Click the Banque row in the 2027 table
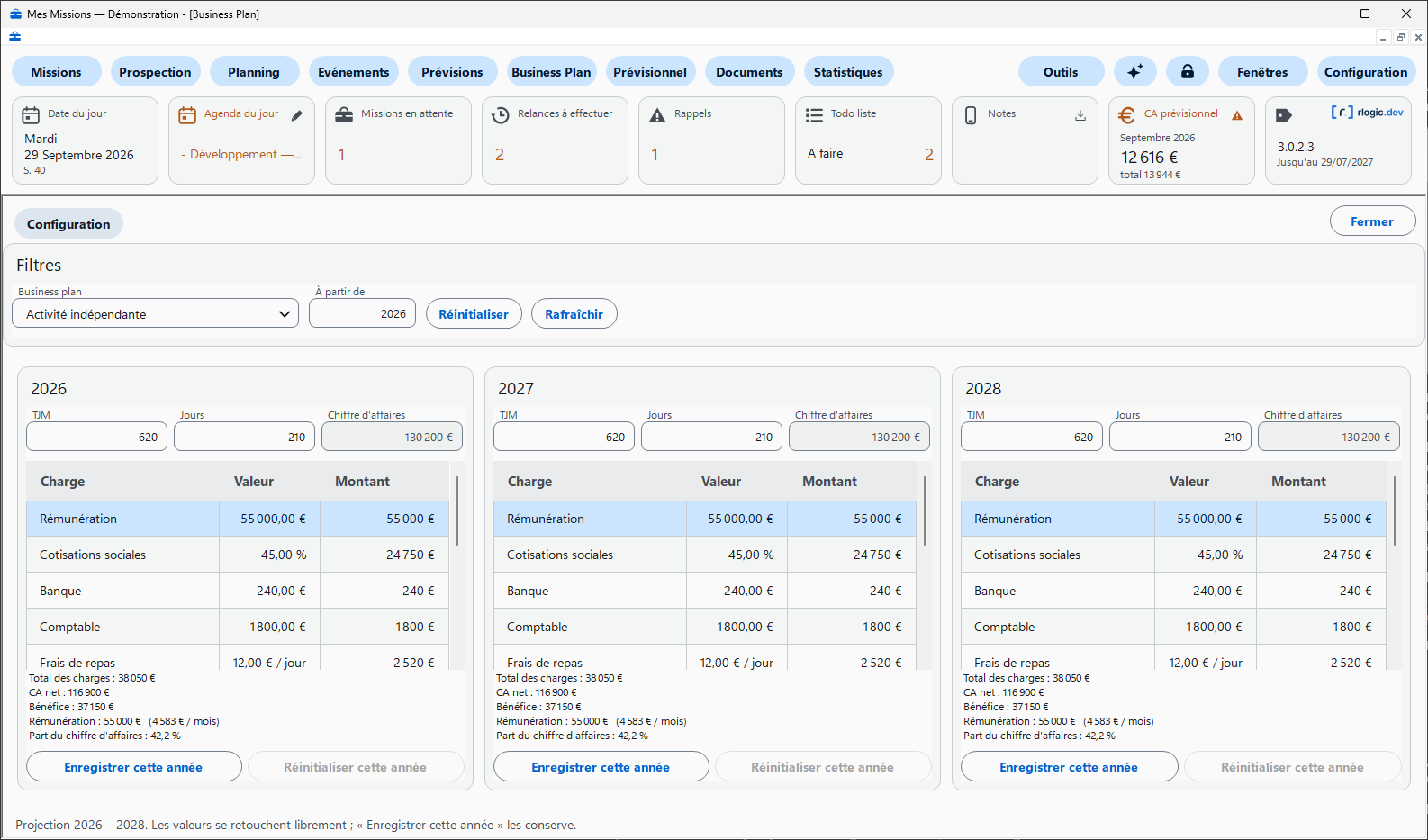Image resolution: width=1428 pixels, height=840 pixels. pos(705,591)
